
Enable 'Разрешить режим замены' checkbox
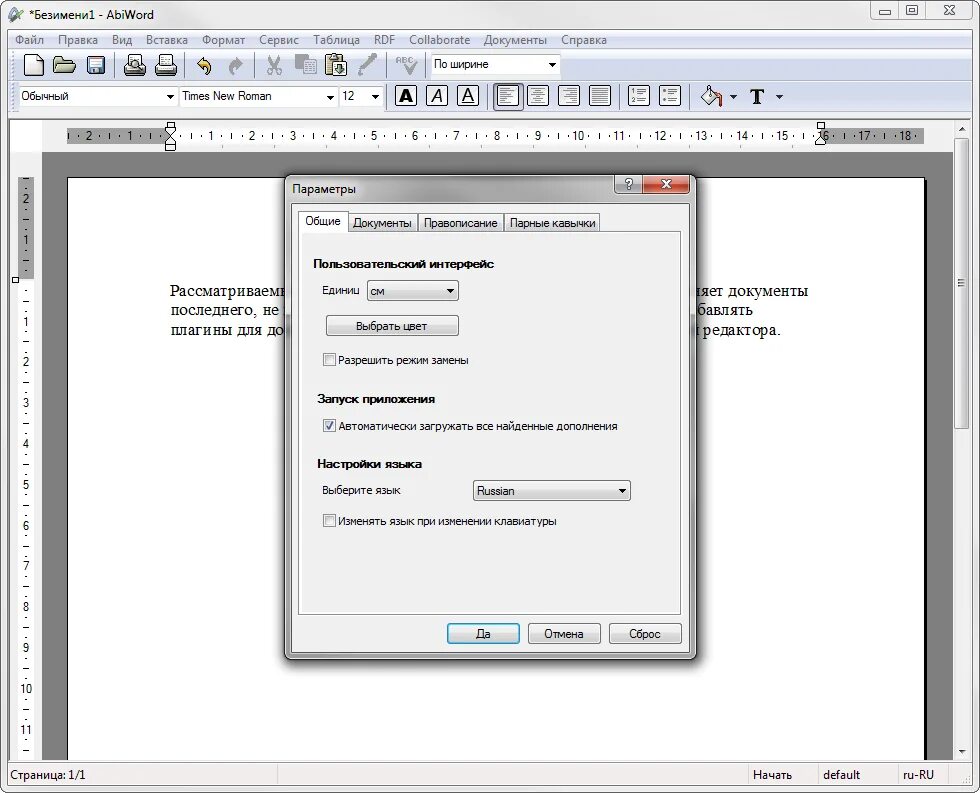point(329,359)
